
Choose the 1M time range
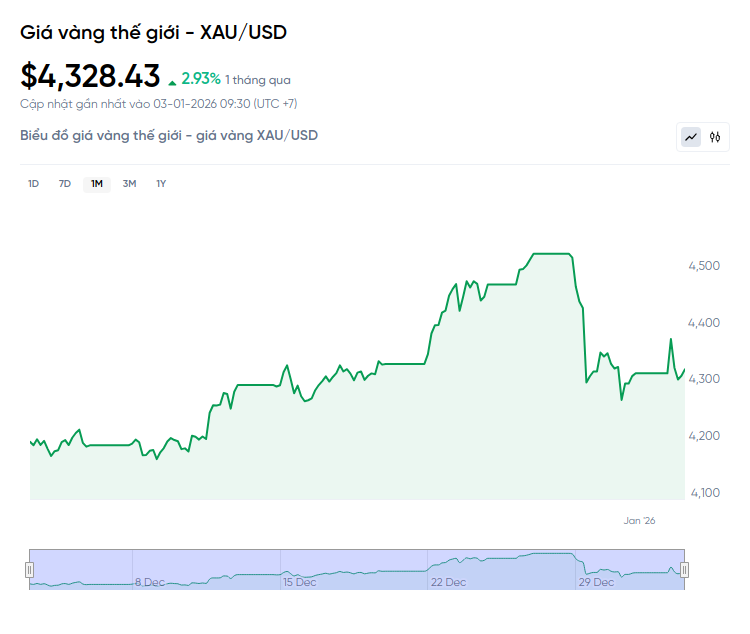[97, 184]
